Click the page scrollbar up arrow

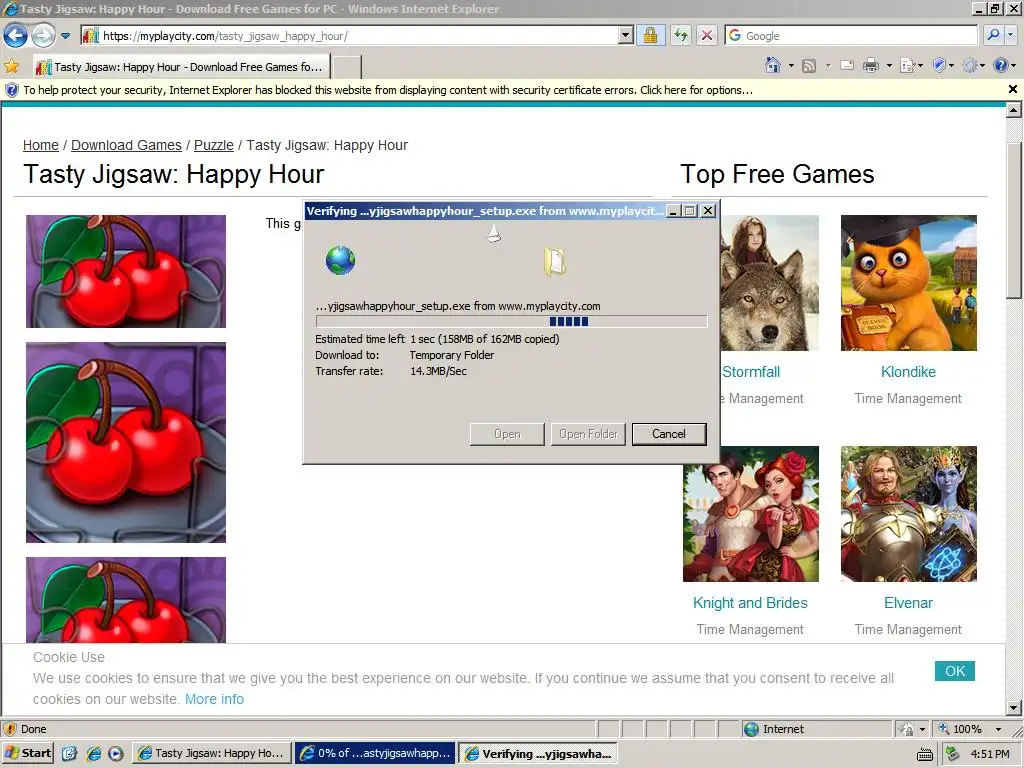pyautogui.click(x=1014, y=110)
